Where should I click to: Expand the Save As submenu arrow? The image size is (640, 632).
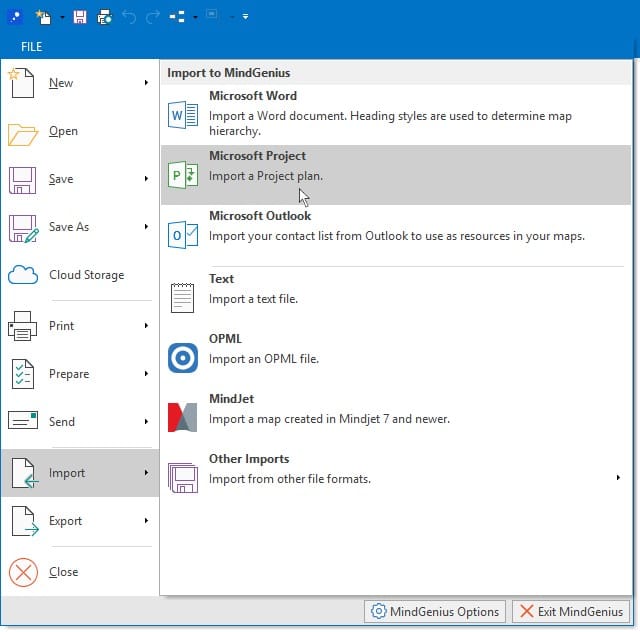coord(146,227)
